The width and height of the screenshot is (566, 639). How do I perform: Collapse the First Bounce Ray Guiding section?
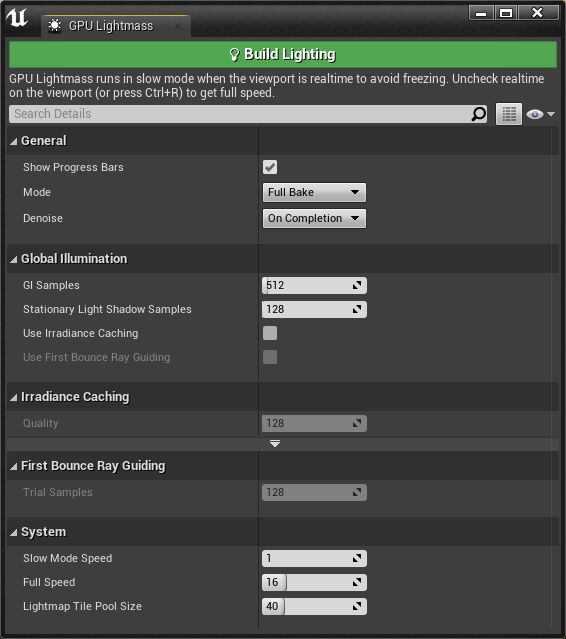(14, 466)
